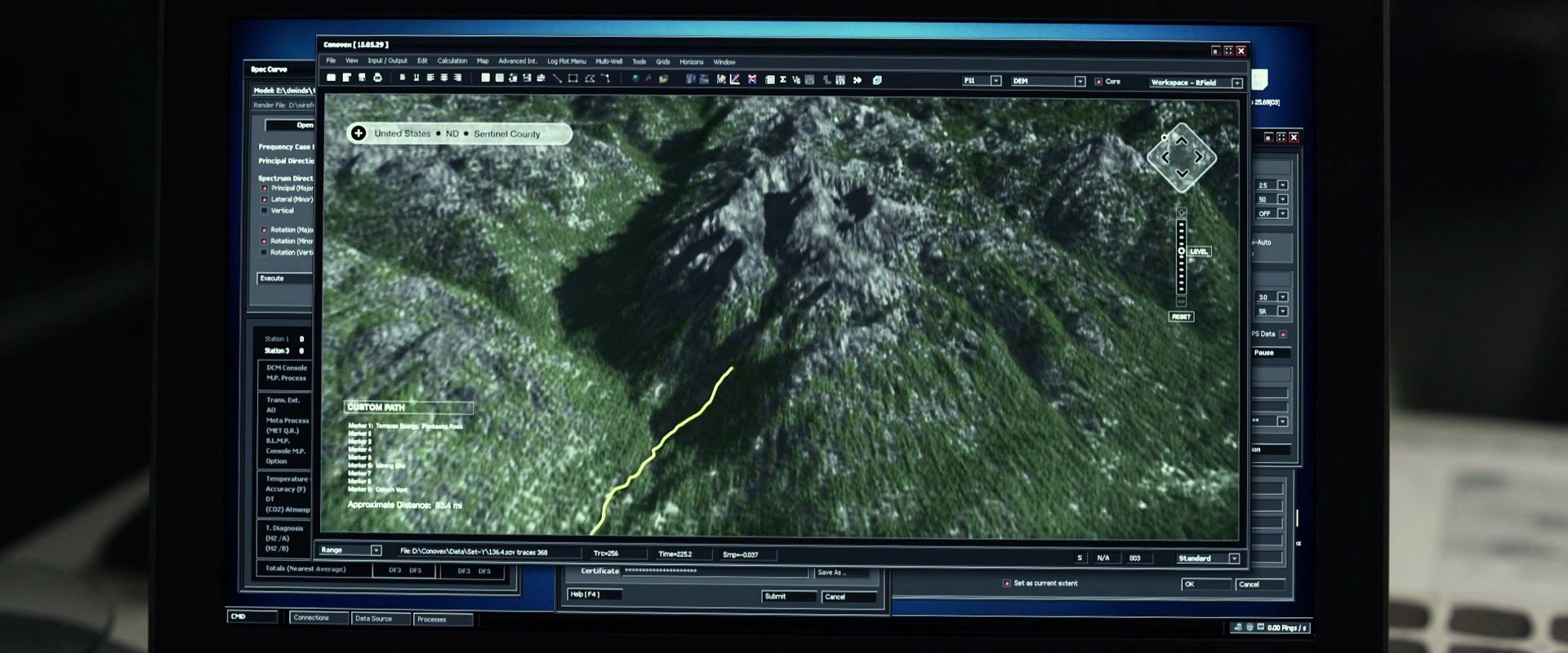Click the printer icon in the toolbar
The width and height of the screenshot is (1568, 653).
click(x=377, y=78)
